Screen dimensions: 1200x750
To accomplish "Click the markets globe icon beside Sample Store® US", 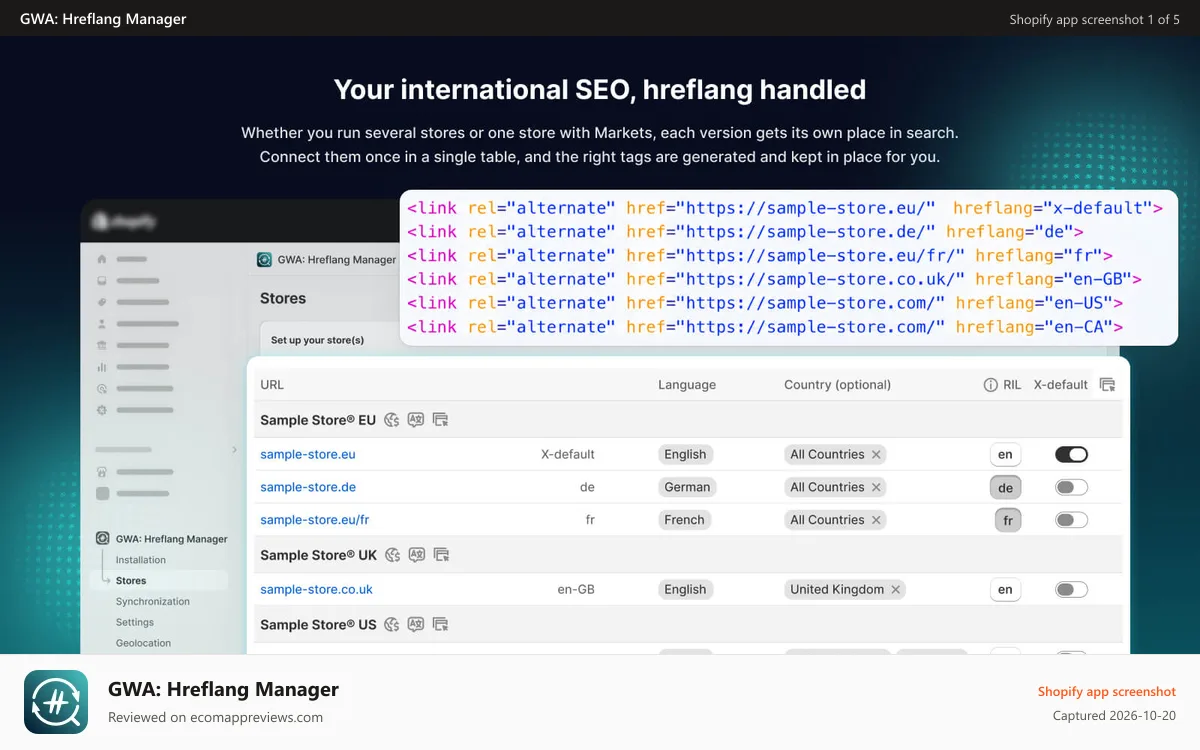I will [393, 625].
